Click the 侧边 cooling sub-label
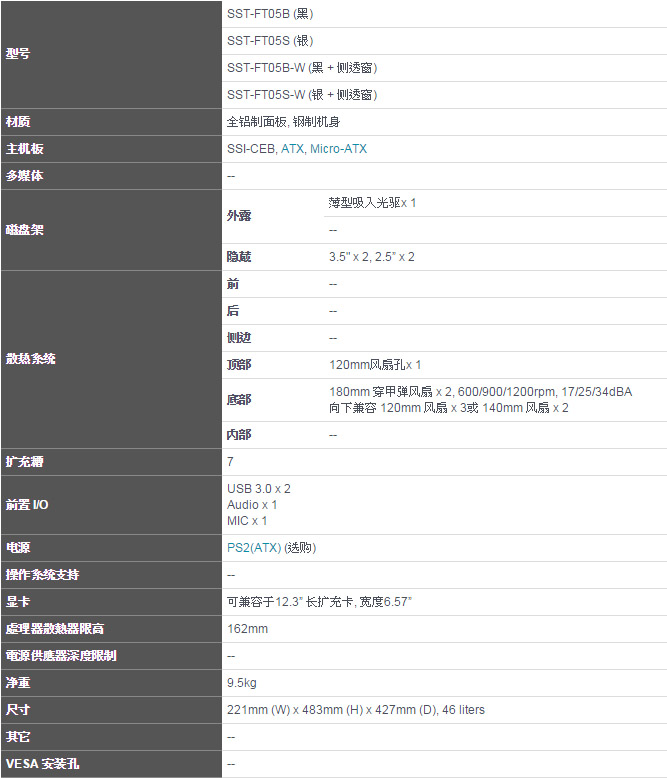This screenshot has height=778, width=667. 239,338
